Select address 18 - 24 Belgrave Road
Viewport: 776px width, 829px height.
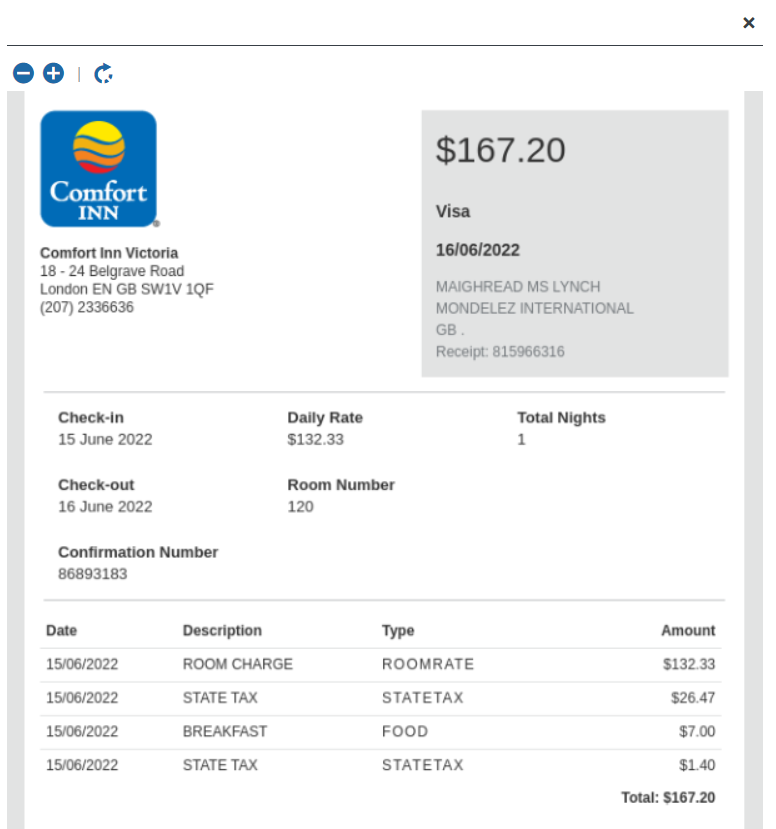click(112, 271)
